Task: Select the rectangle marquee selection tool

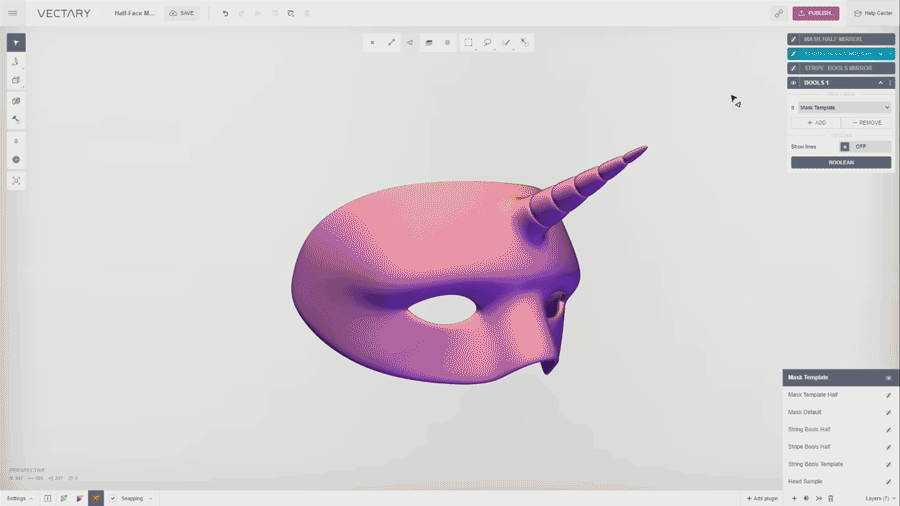Action: coord(468,43)
